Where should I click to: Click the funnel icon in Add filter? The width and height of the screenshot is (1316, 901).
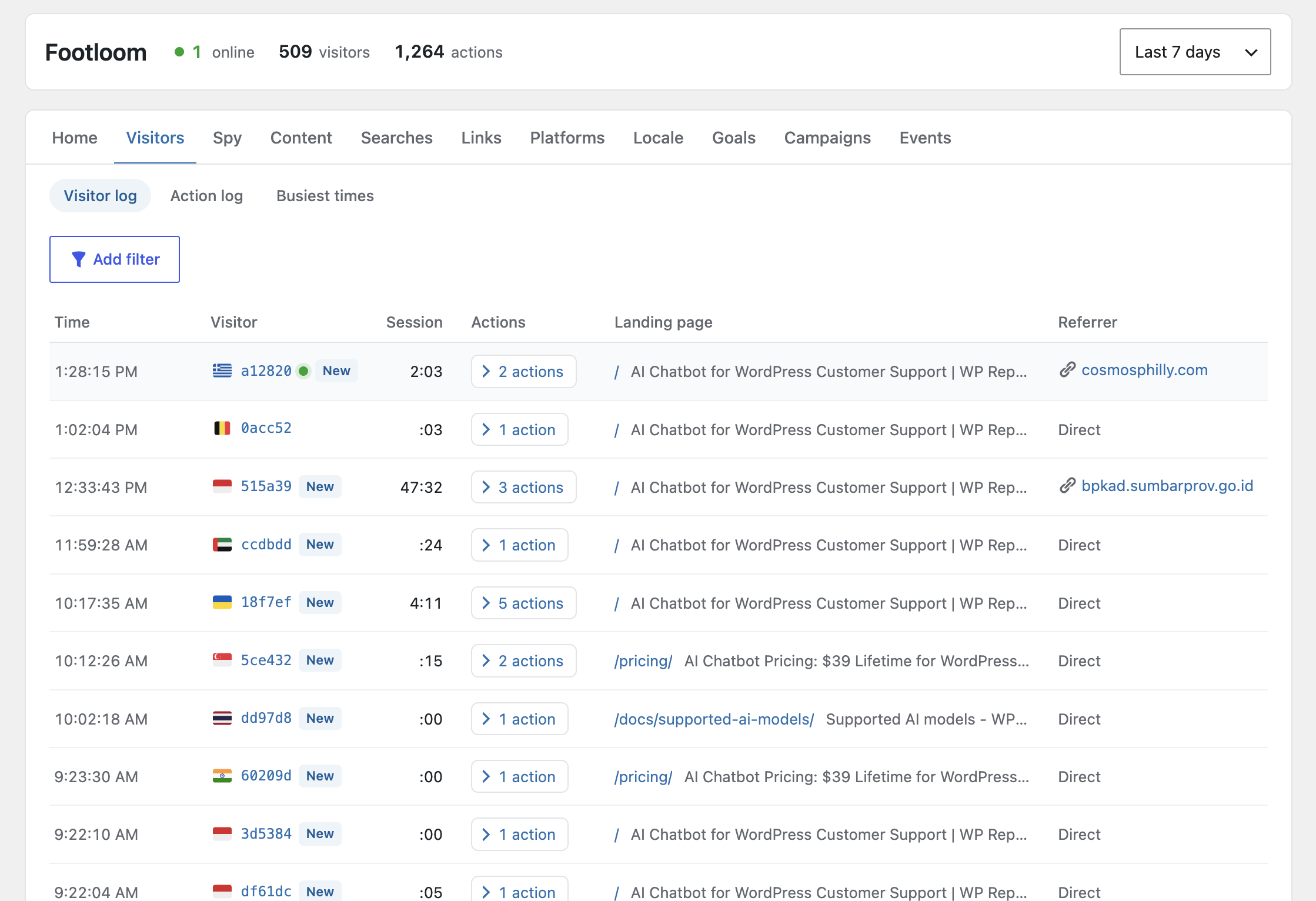coord(78,259)
